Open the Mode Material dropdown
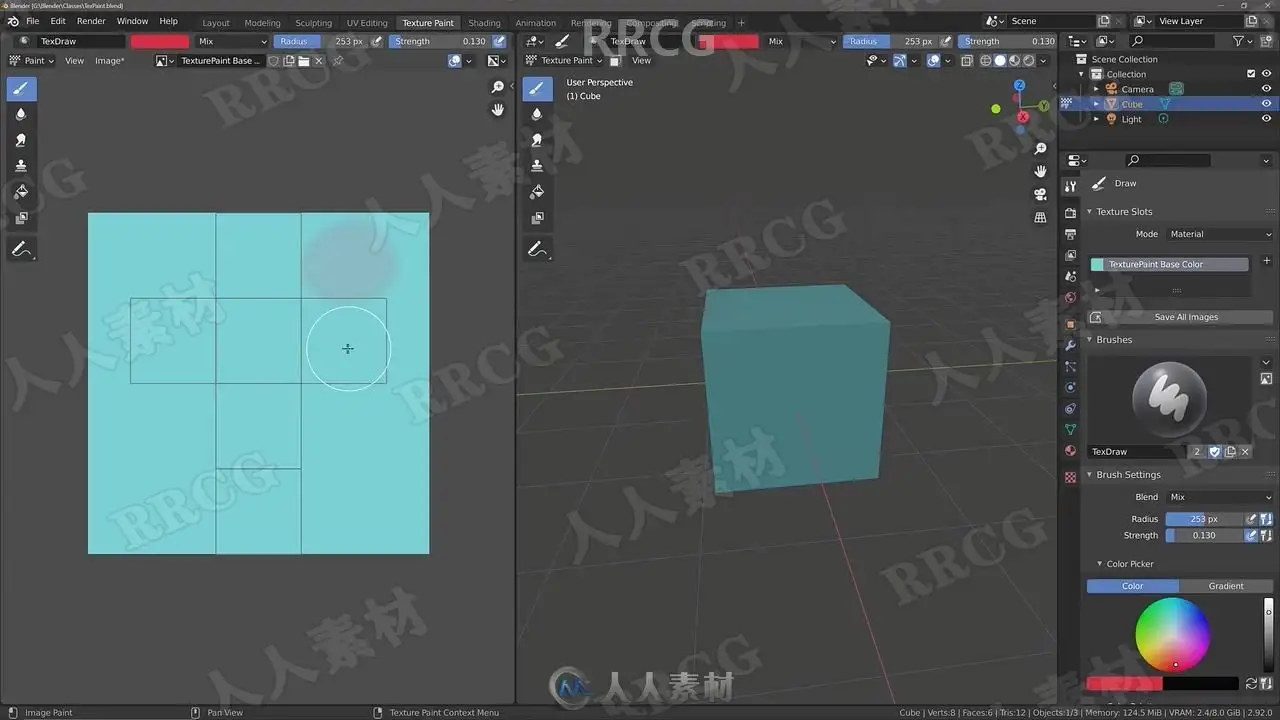This screenshot has width=1280, height=720. (x=1219, y=234)
